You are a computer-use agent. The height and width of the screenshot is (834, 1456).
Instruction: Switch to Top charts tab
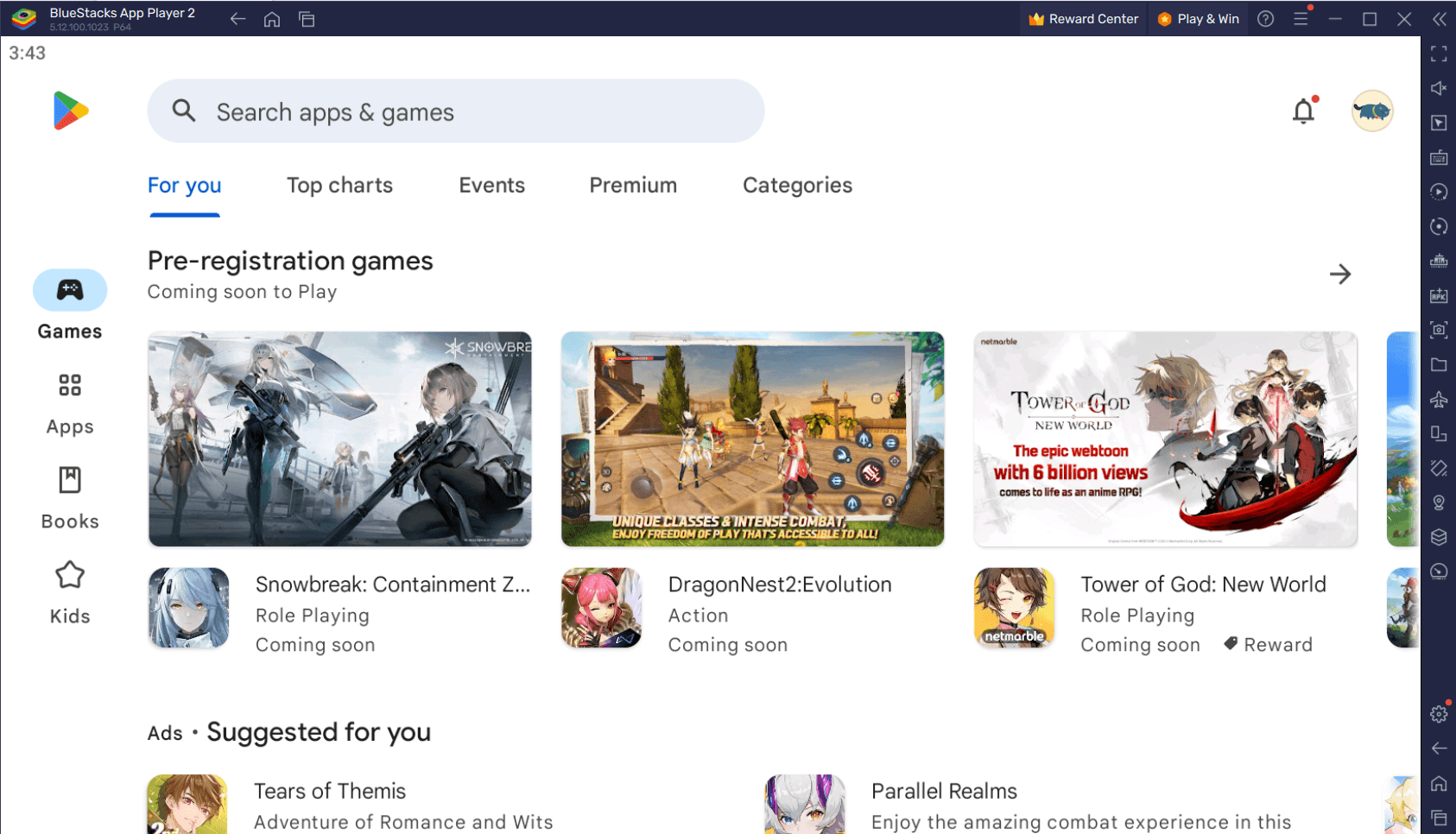340,186
